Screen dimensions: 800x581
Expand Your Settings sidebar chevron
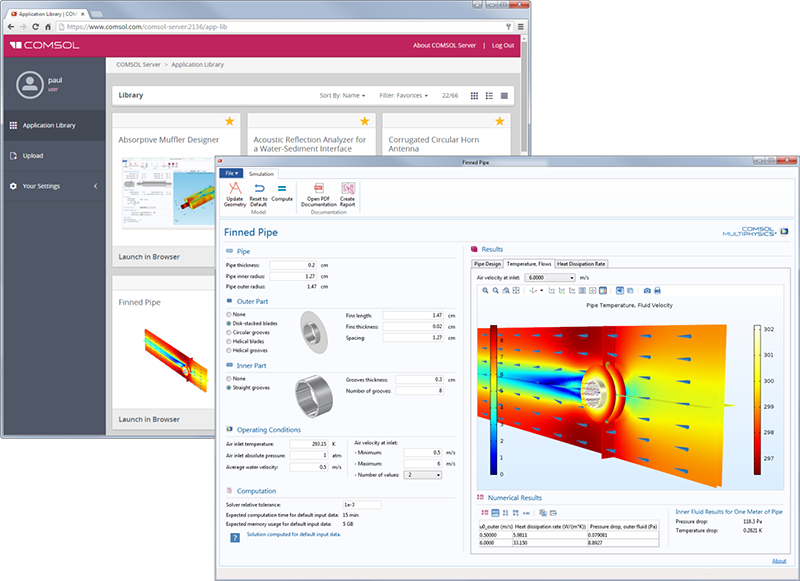[x=95, y=186]
